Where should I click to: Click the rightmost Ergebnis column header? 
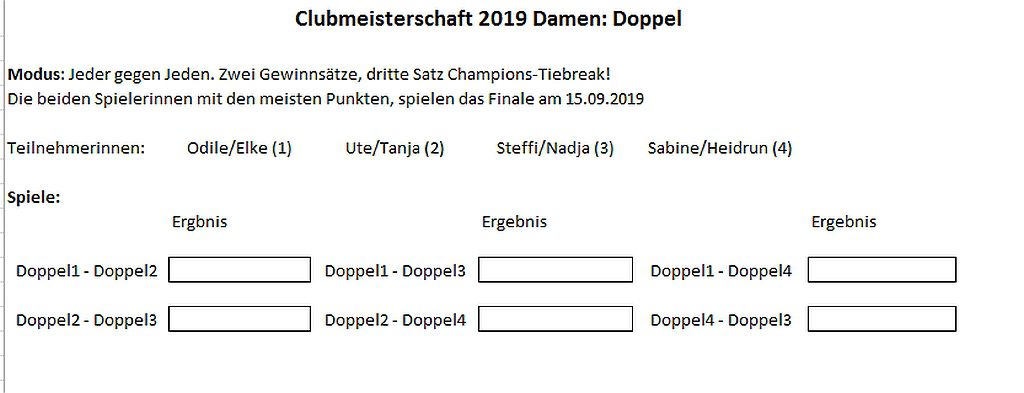pyautogui.click(x=844, y=221)
